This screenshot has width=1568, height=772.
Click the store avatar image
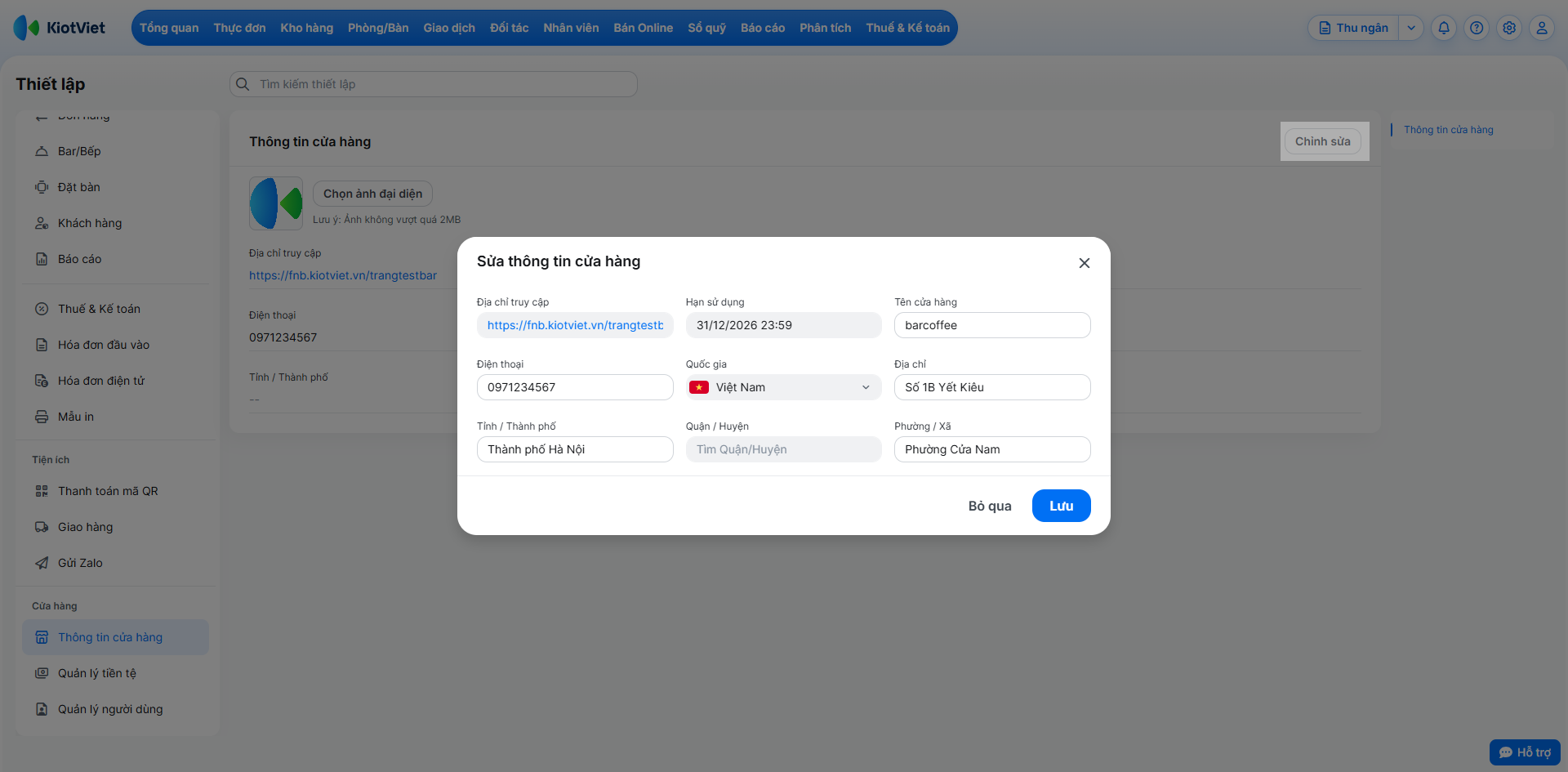click(x=276, y=203)
